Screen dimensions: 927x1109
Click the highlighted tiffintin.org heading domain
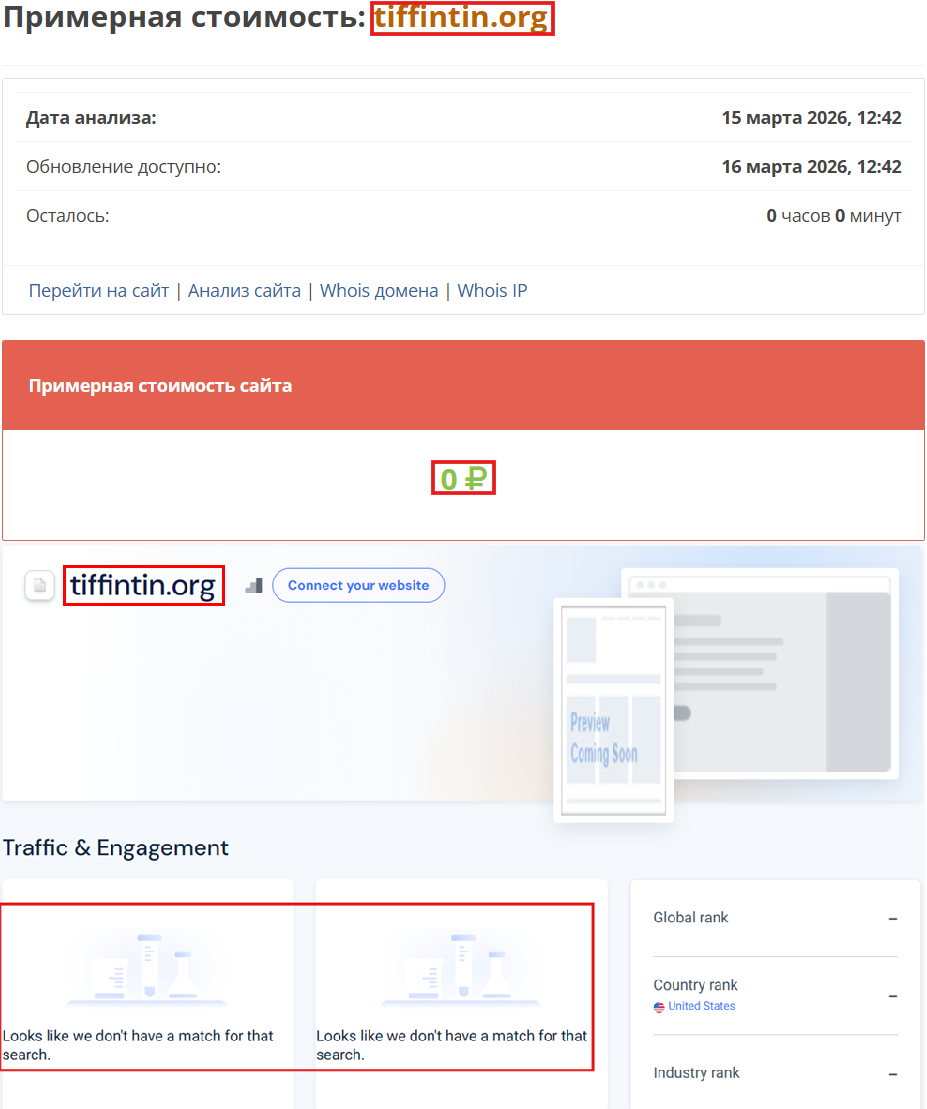461,18
